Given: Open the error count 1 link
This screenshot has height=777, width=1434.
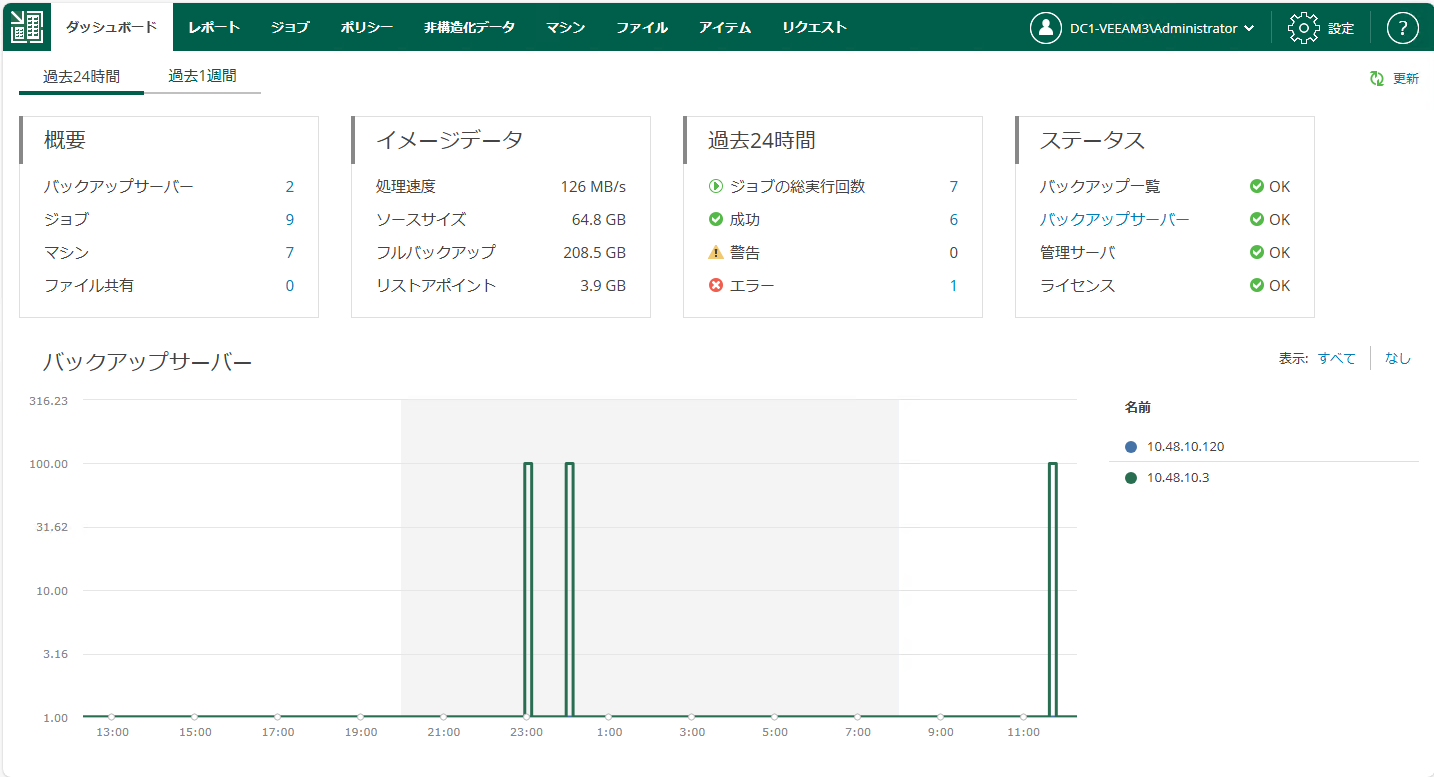Looking at the screenshot, I should coord(954,285).
